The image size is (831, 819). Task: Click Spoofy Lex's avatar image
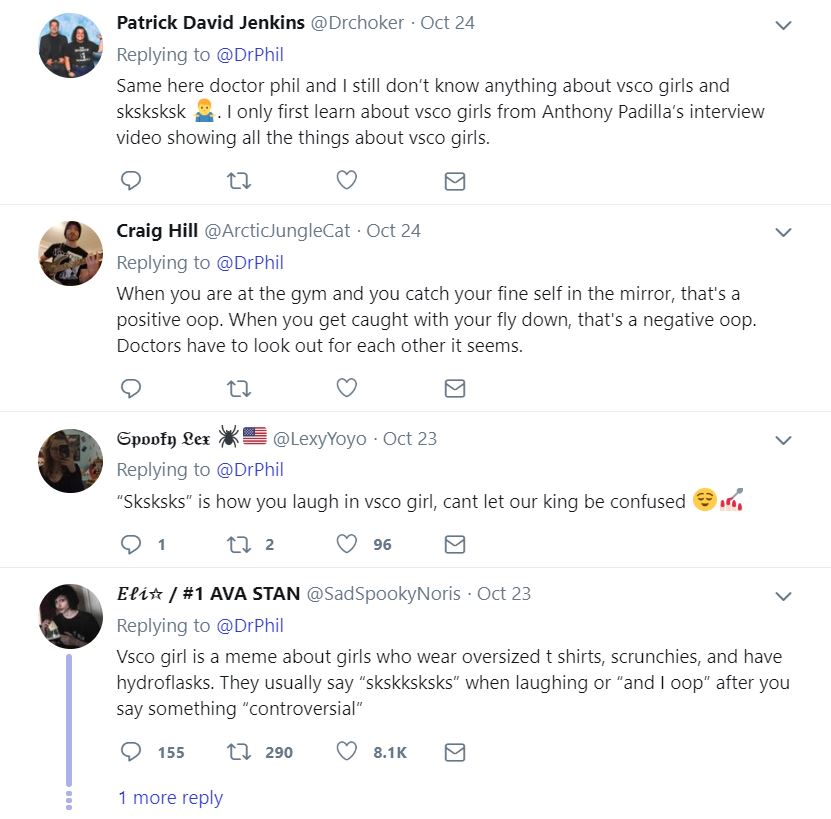pos(71,461)
